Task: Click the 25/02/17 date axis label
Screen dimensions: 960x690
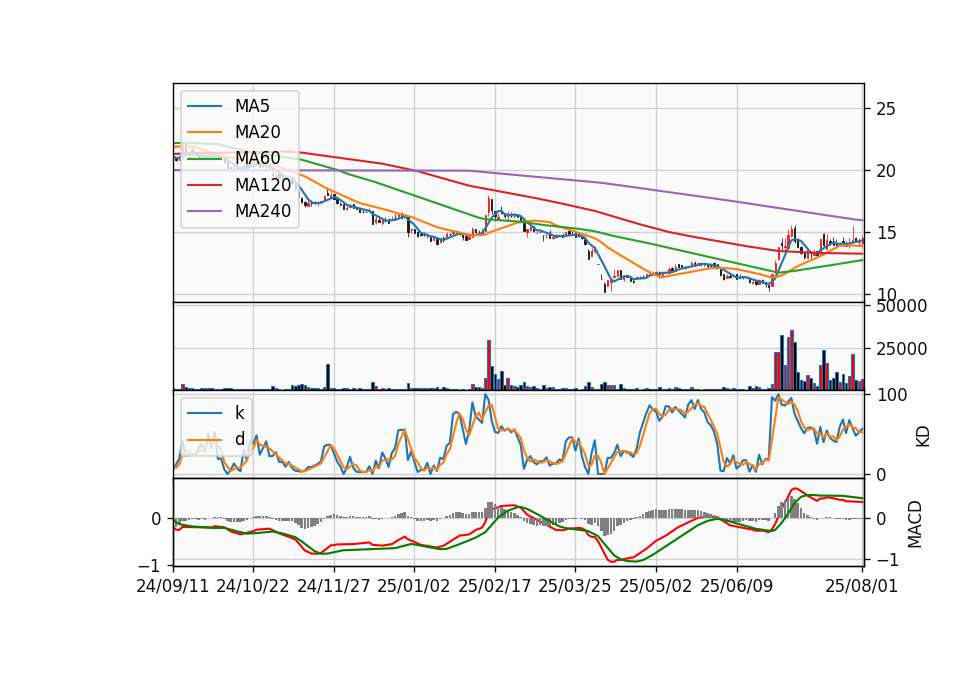Action: pyautogui.click(x=495, y=586)
